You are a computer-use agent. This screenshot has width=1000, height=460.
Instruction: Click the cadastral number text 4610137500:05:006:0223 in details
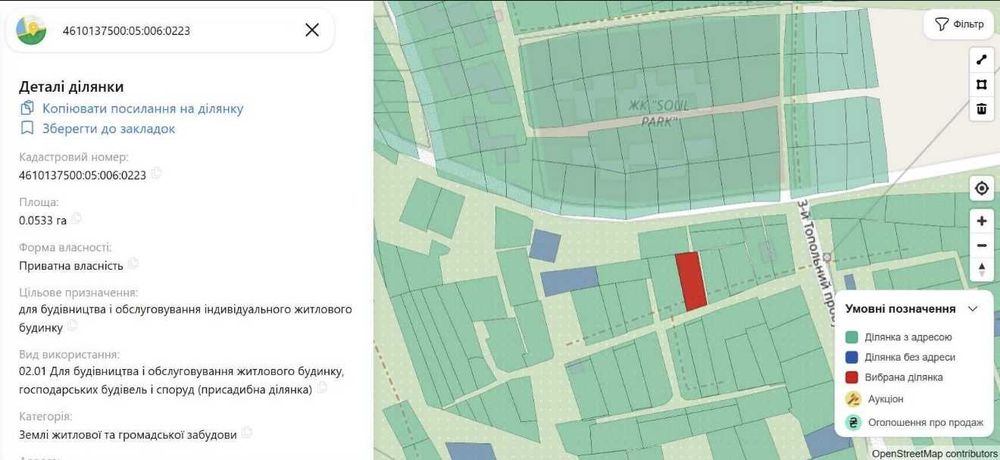click(83, 175)
